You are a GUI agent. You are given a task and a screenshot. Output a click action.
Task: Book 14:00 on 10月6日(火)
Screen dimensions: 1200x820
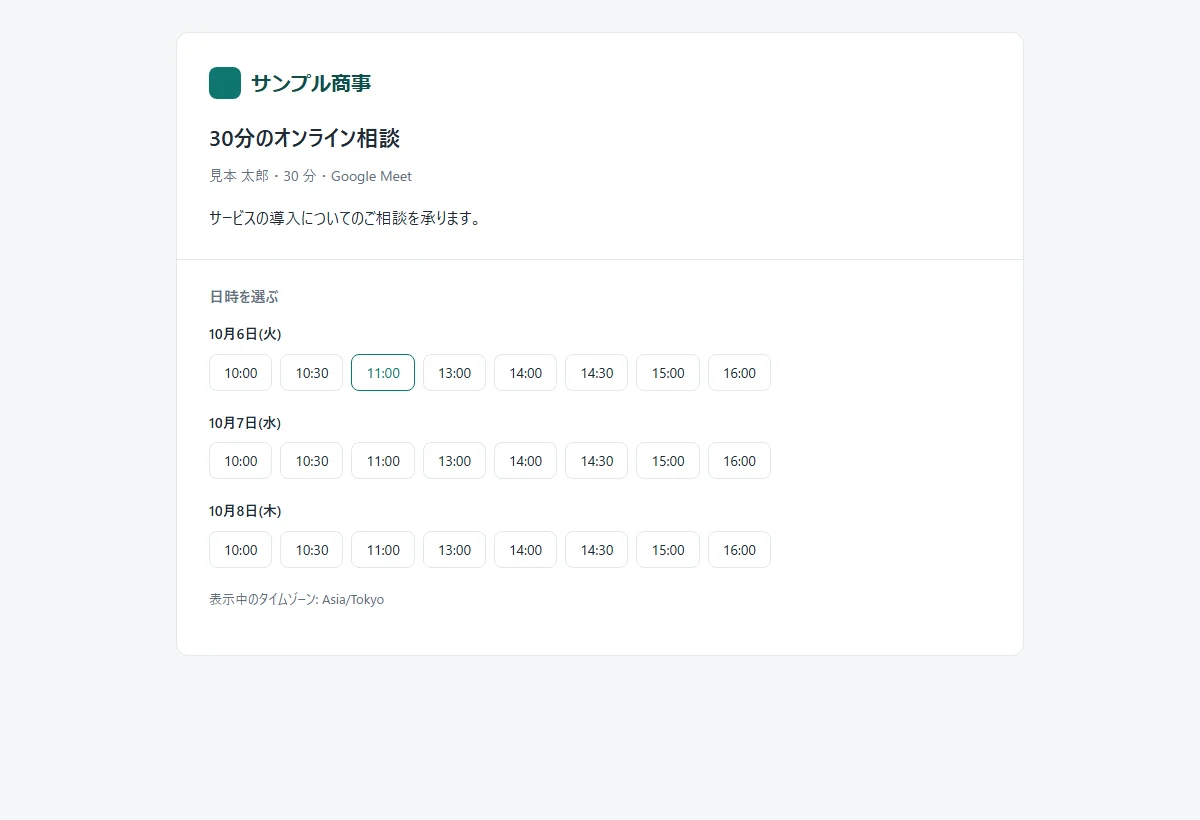[525, 373]
